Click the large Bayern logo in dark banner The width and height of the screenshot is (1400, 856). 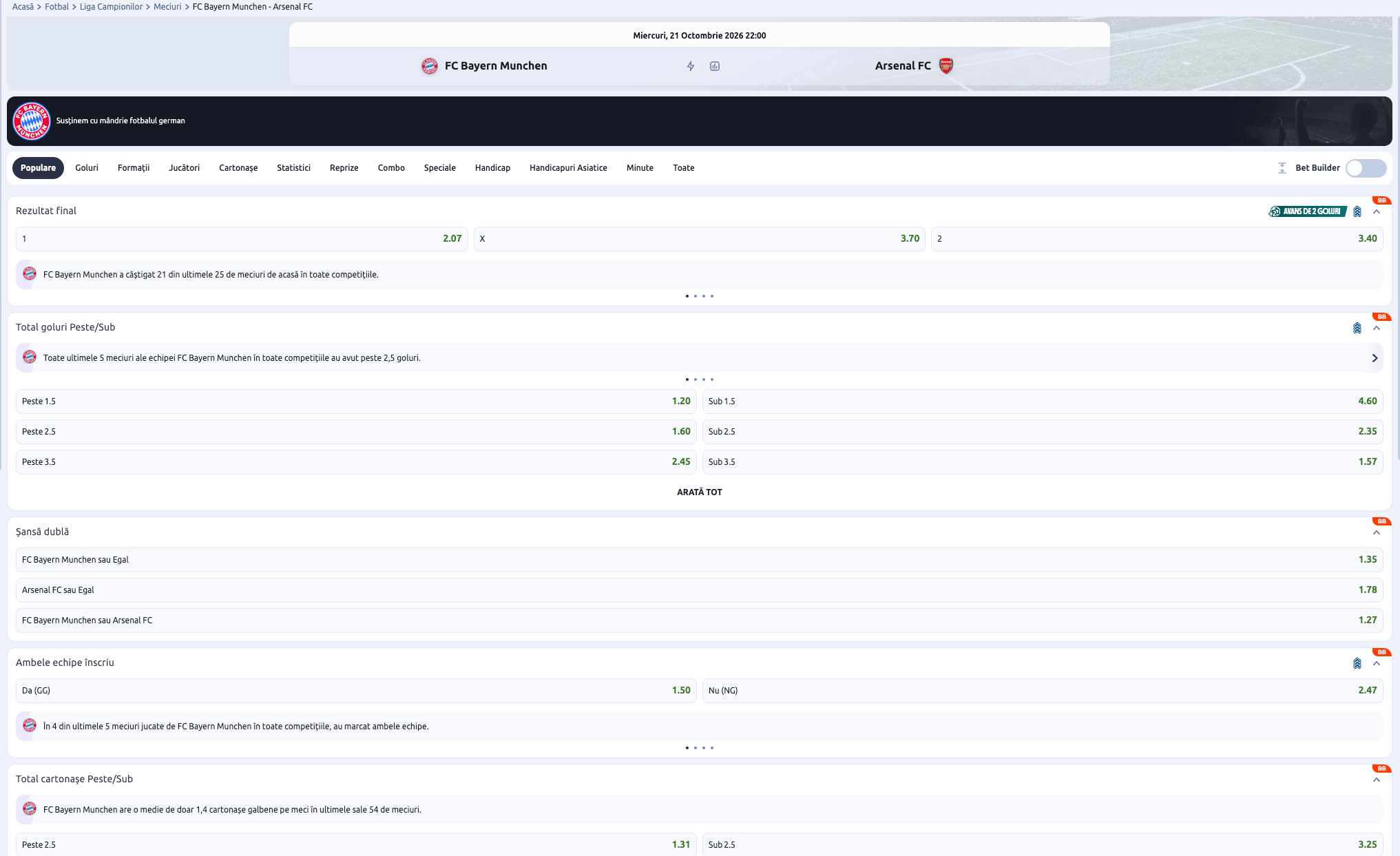pyautogui.click(x=32, y=121)
